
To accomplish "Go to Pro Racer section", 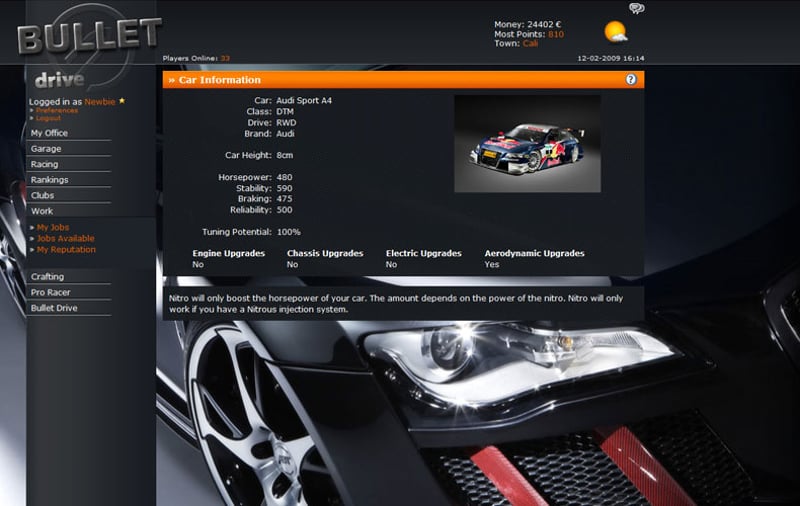I will coord(51,292).
